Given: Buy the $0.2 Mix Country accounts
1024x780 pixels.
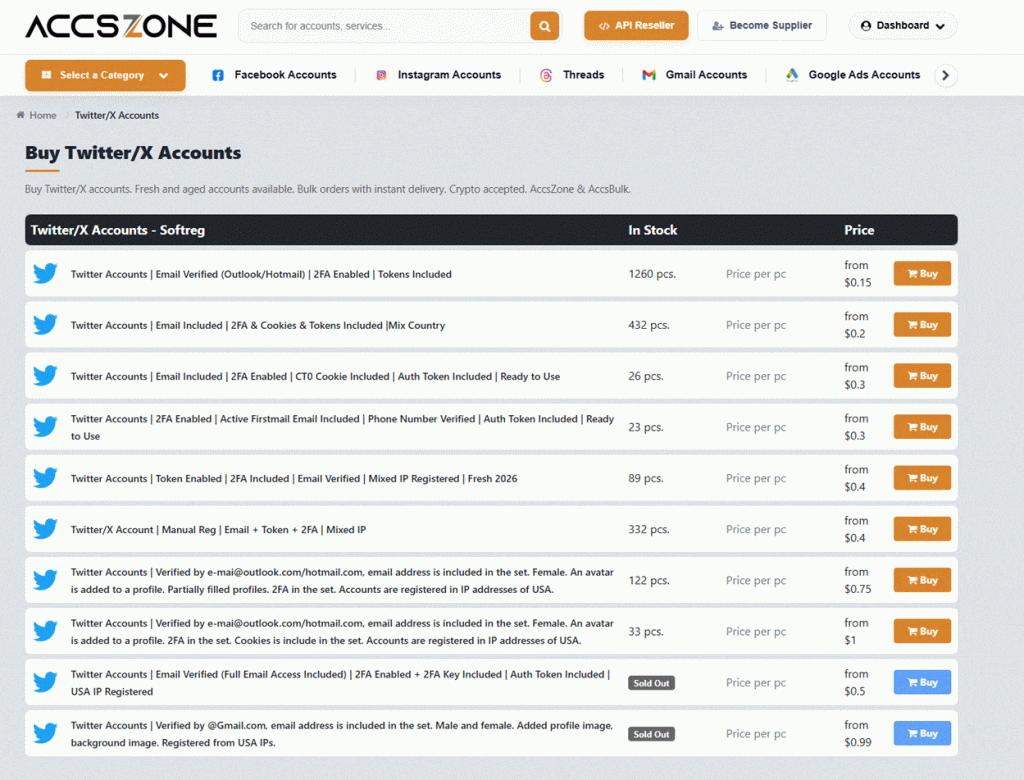Looking at the screenshot, I should pyautogui.click(x=922, y=324).
